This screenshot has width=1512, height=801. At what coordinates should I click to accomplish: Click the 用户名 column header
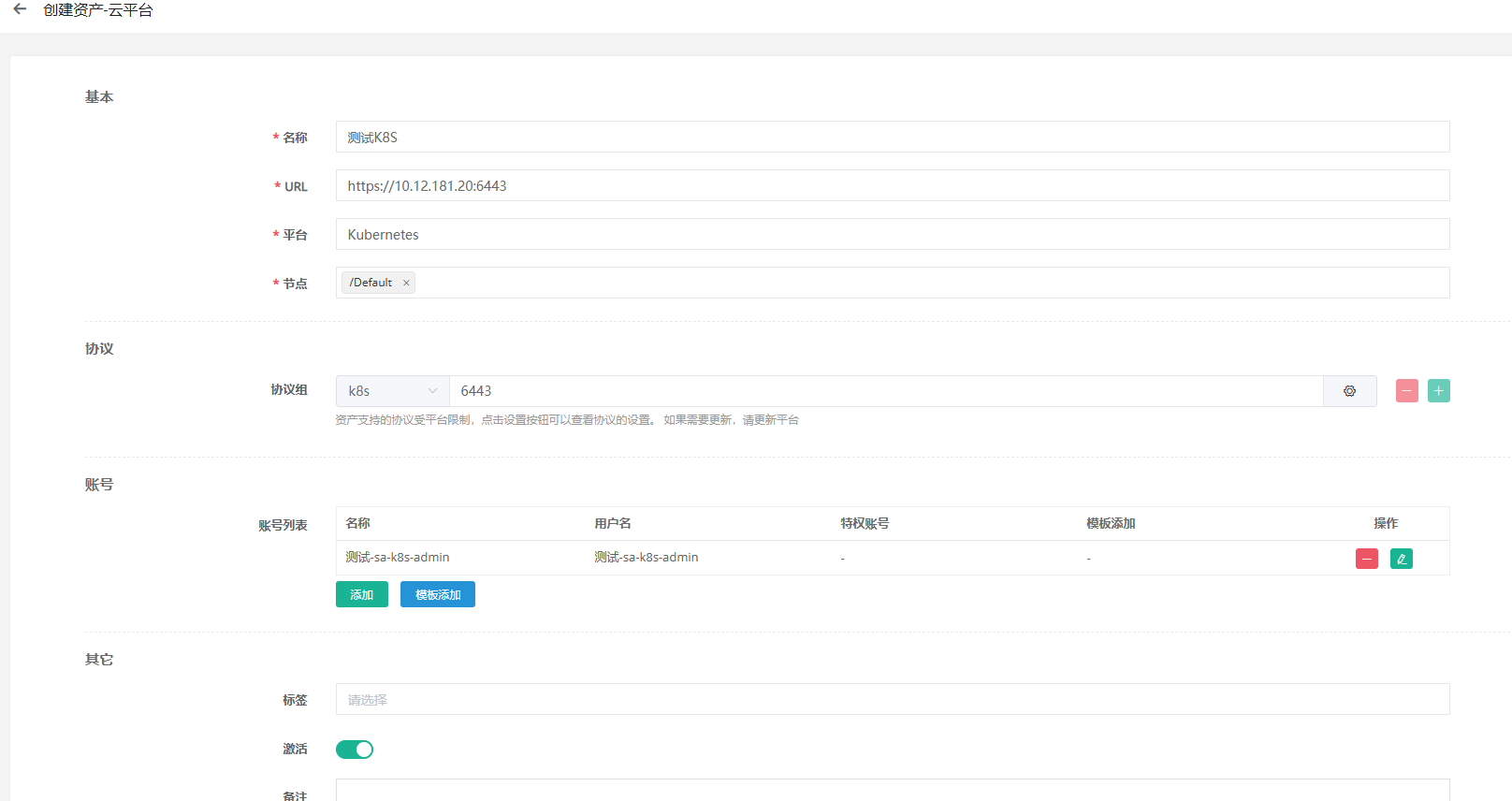point(613,523)
